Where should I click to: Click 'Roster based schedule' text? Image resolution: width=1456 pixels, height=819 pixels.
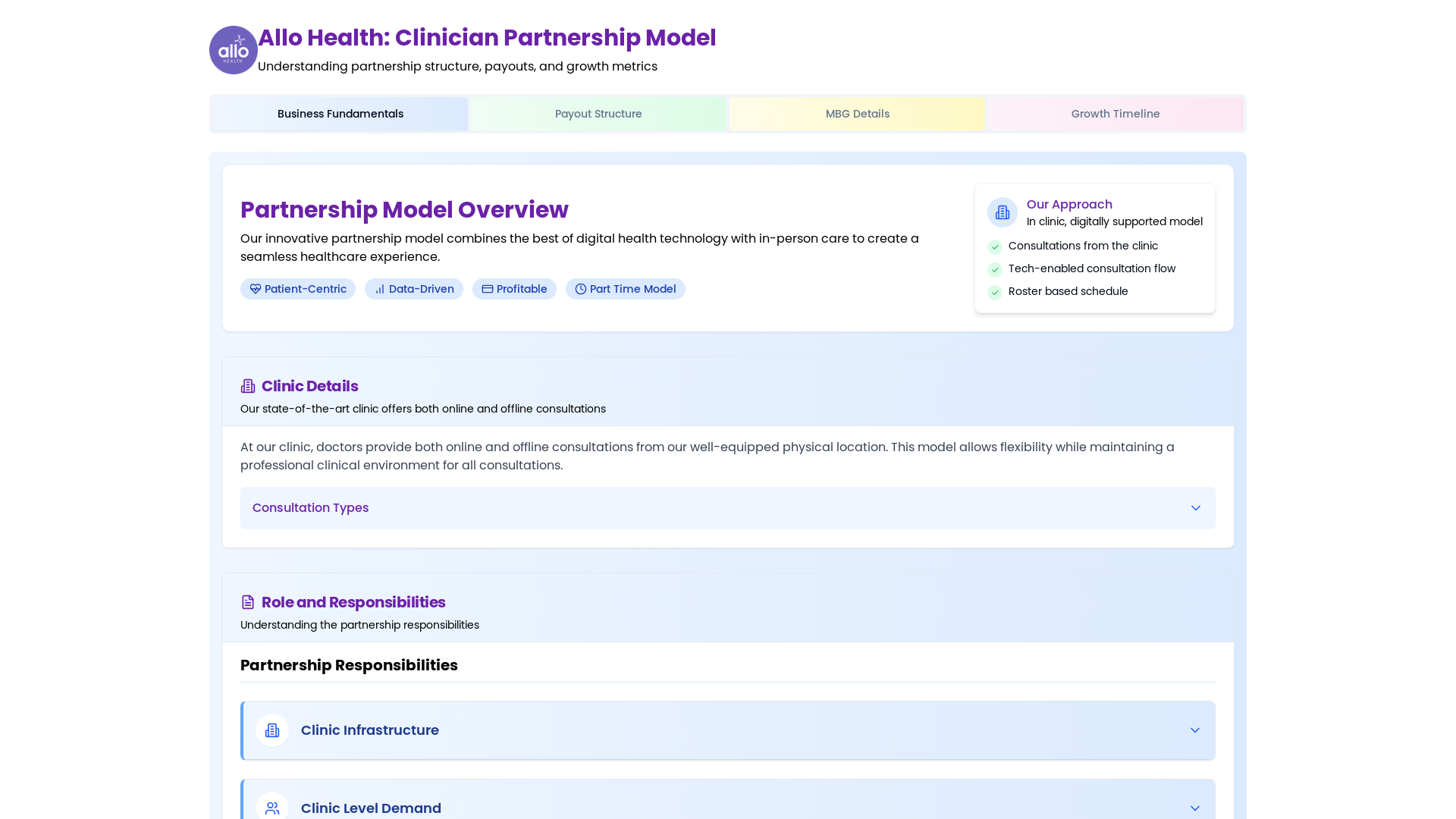[1068, 291]
